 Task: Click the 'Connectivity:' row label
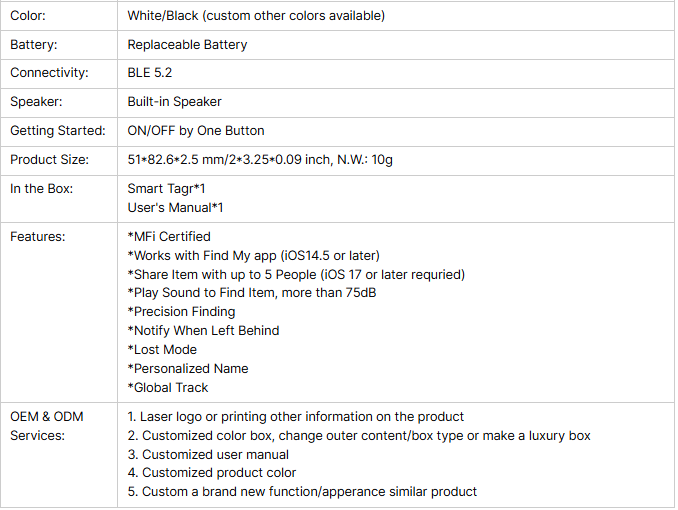pos(49,73)
